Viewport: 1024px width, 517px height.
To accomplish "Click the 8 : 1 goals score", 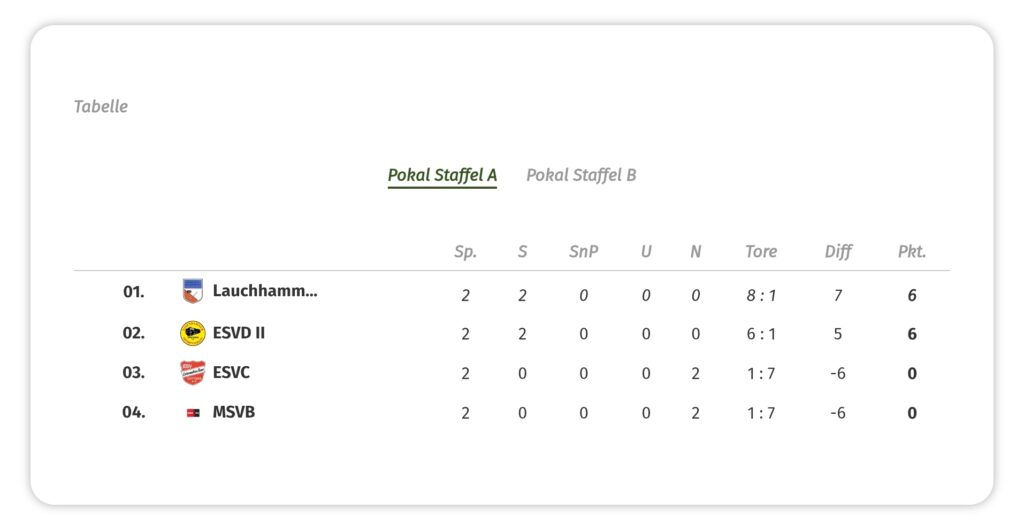I will [761, 296].
